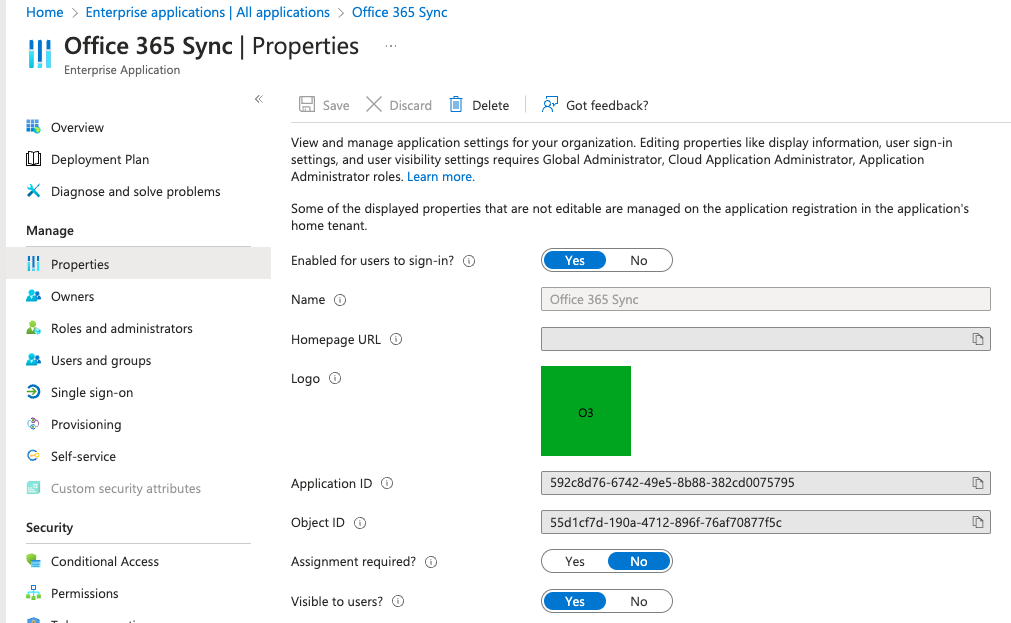Set Visible to users to Yes

pyautogui.click(x=574, y=601)
